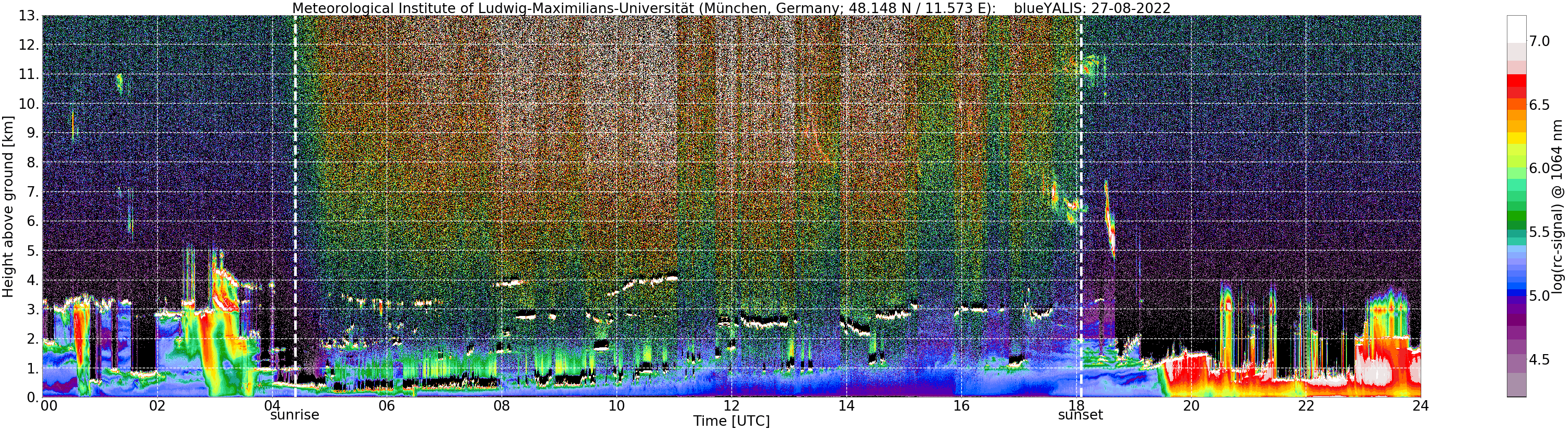Image resolution: width=1568 pixels, height=431 pixels.
Task: Click the x-axis tick label '22'
Action: 1306,406
